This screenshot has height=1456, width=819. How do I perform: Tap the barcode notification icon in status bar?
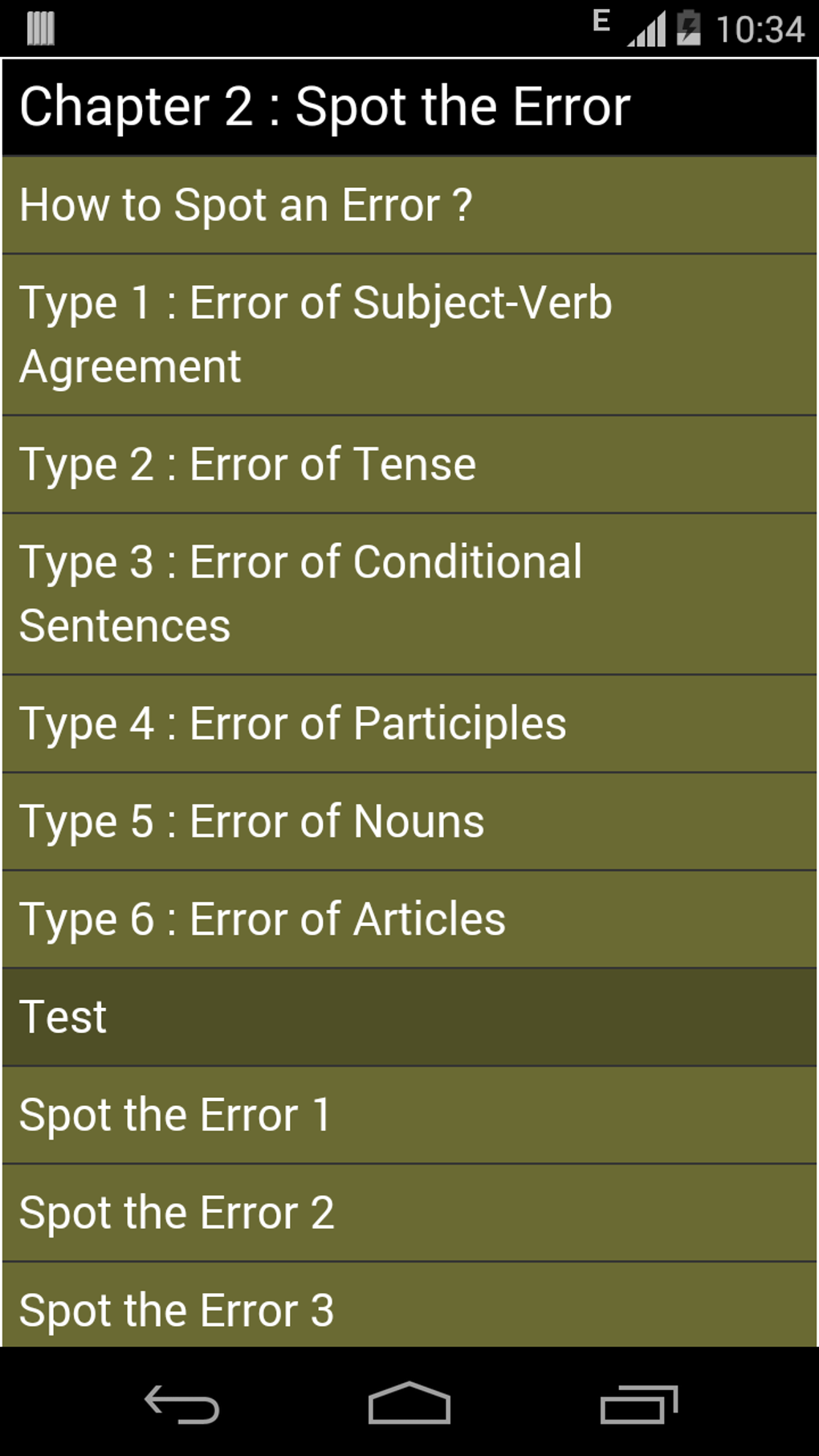point(40,28)
